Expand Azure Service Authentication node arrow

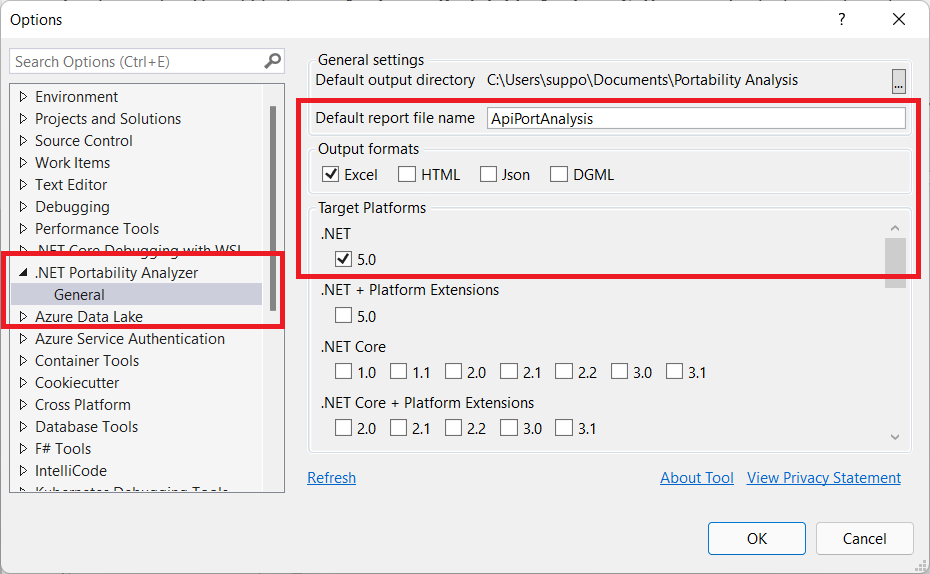[23, 338]
